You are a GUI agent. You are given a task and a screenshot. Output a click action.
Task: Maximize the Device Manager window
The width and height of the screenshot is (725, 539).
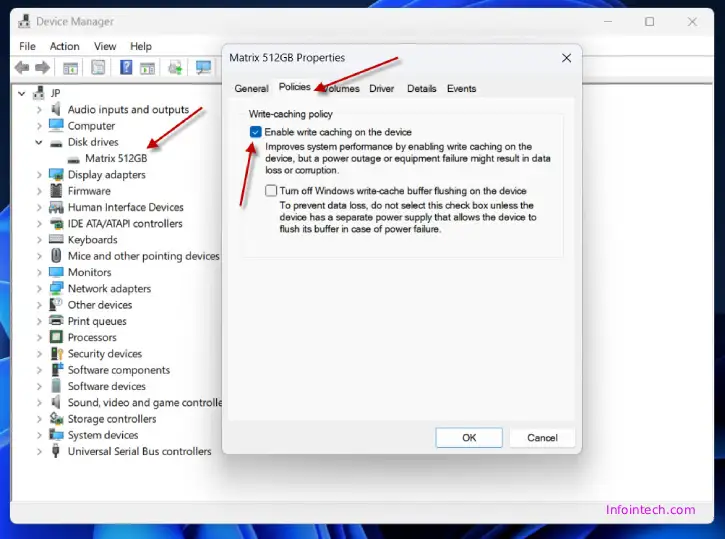(x=650, y=22)
